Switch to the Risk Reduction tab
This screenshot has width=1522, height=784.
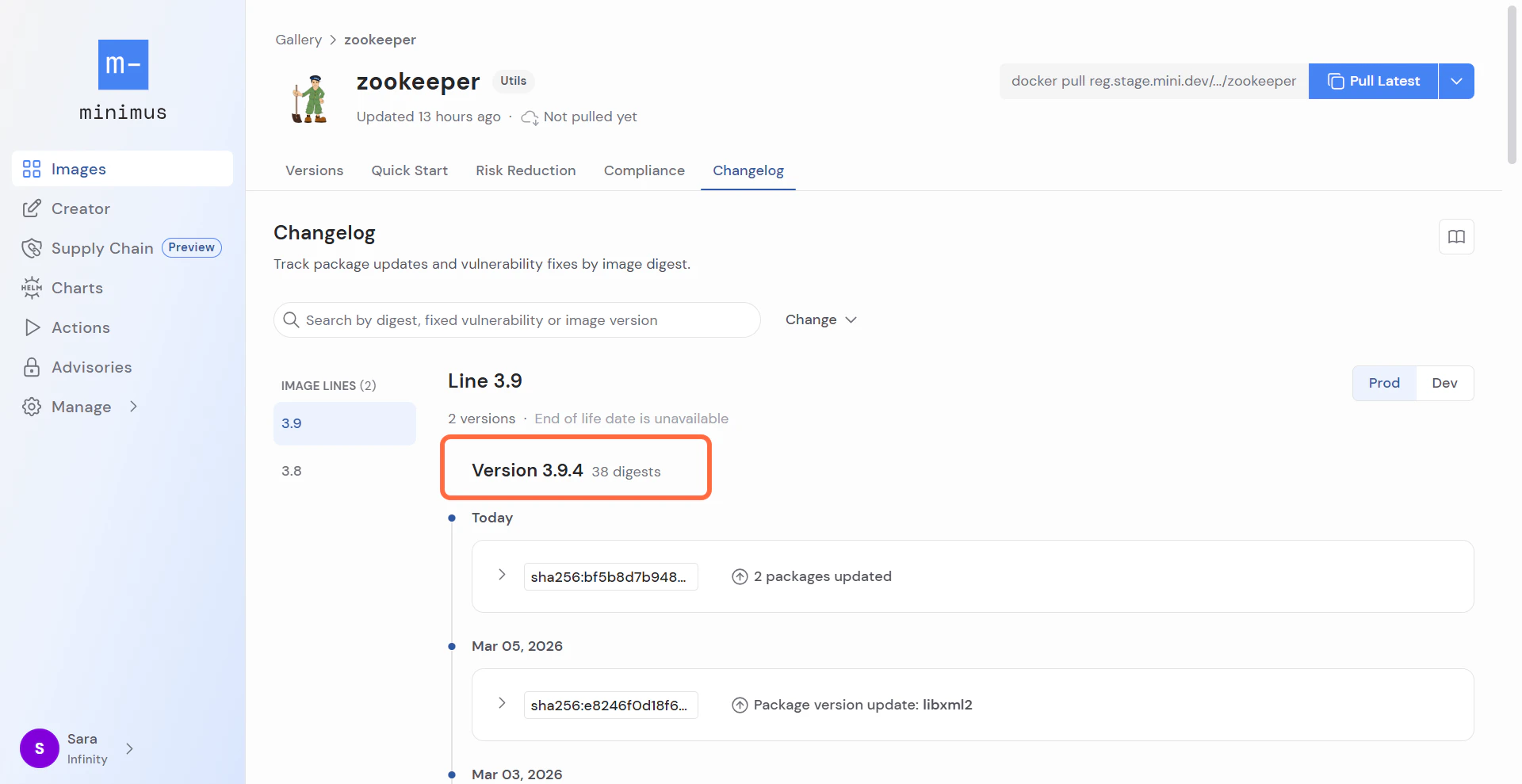tap(526, 170)
